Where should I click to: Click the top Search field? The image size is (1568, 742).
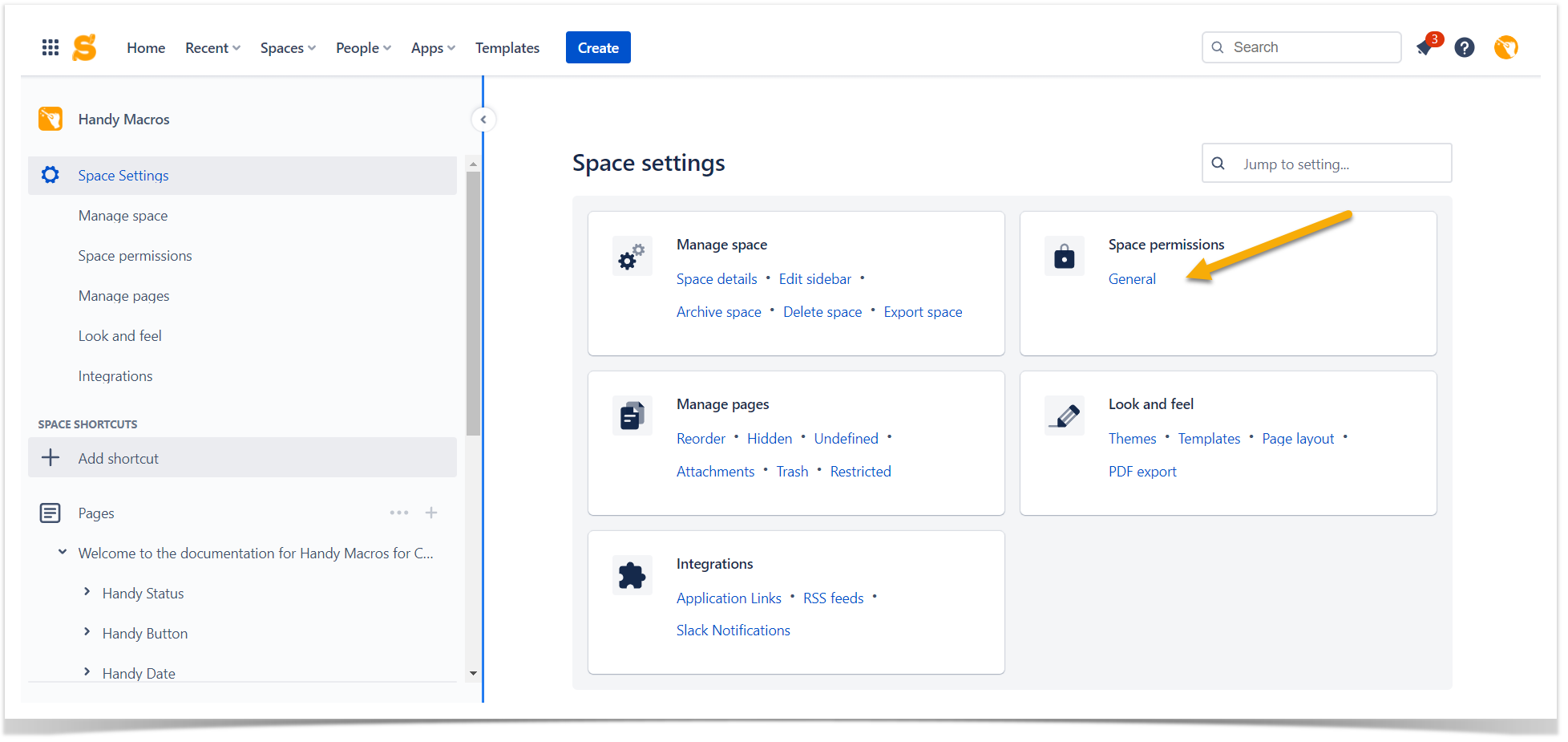[1302, 47]
